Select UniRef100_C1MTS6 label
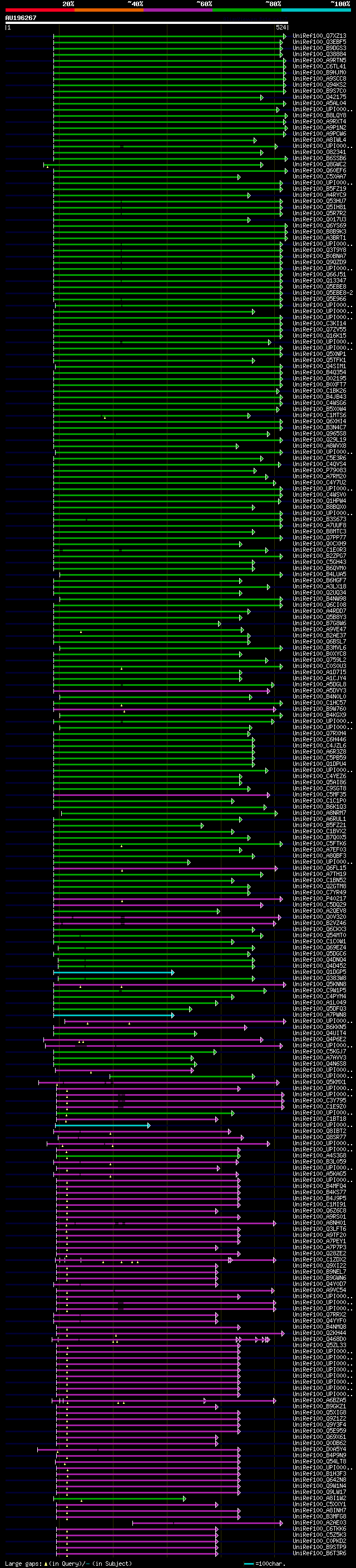Screen dimensions: 356x1568 point(319,415)
